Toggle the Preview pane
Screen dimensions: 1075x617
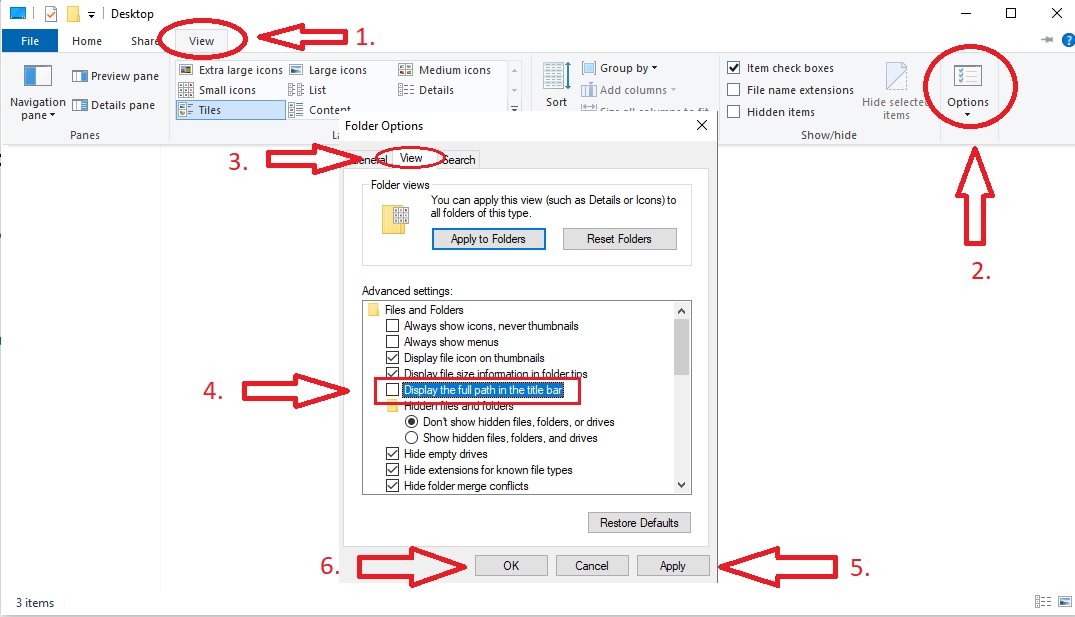[113, 75]
